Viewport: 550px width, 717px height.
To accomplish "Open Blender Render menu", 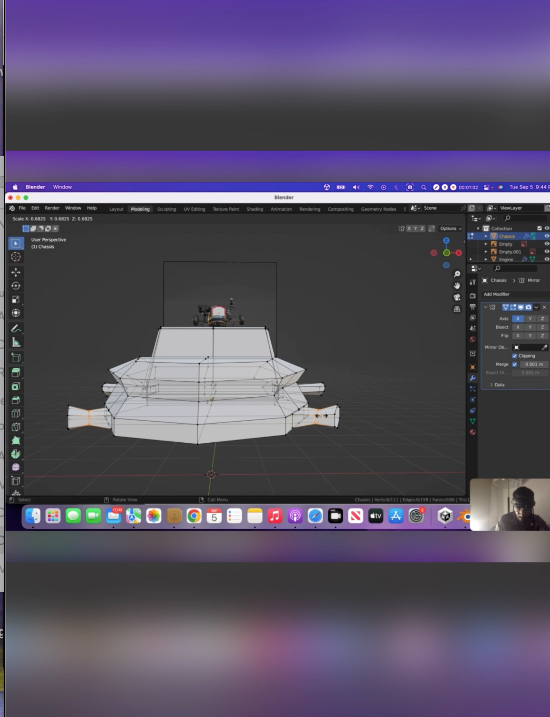I will point(52,208).
